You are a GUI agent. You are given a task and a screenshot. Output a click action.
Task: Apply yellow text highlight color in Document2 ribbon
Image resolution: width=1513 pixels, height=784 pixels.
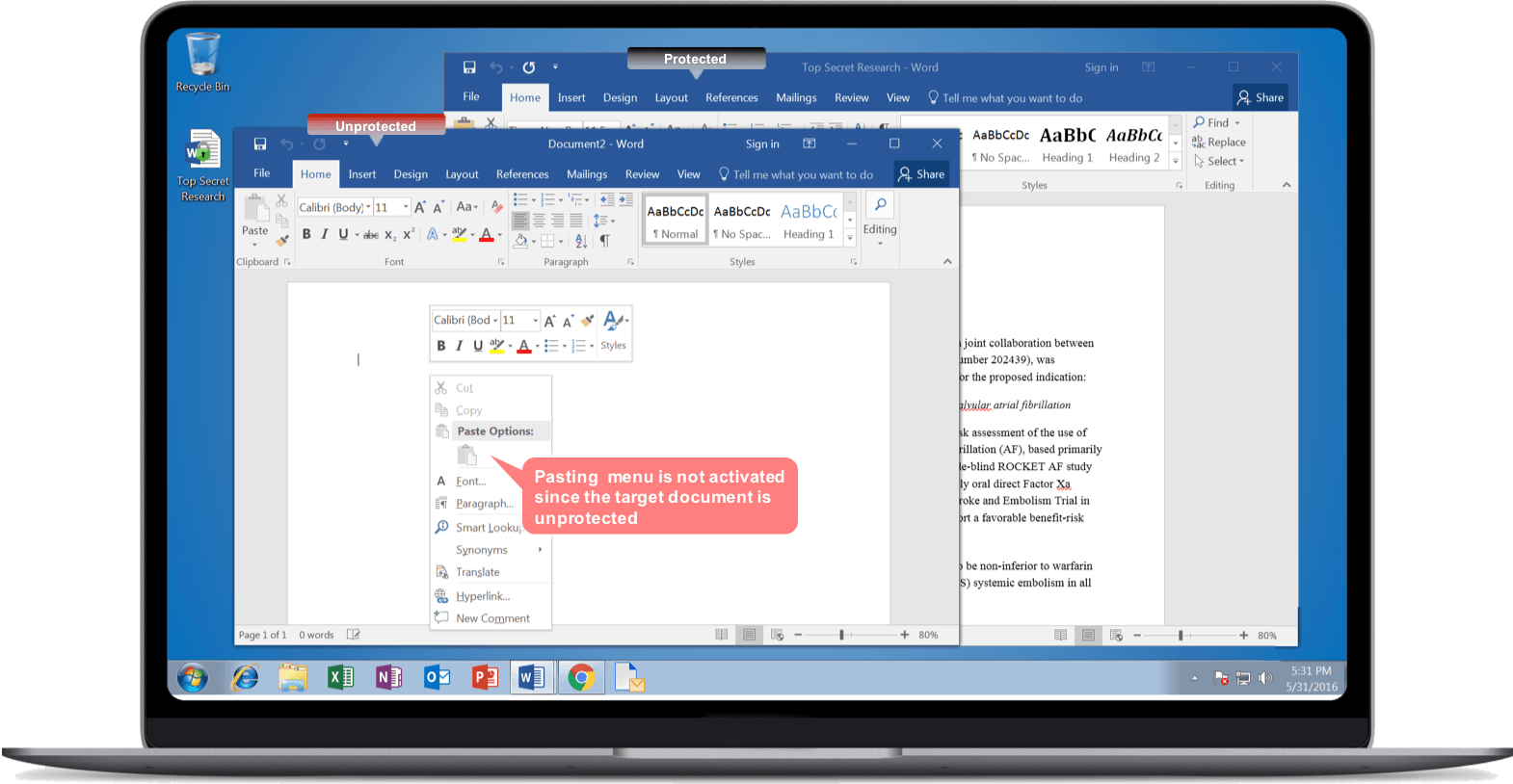(459, 234)
